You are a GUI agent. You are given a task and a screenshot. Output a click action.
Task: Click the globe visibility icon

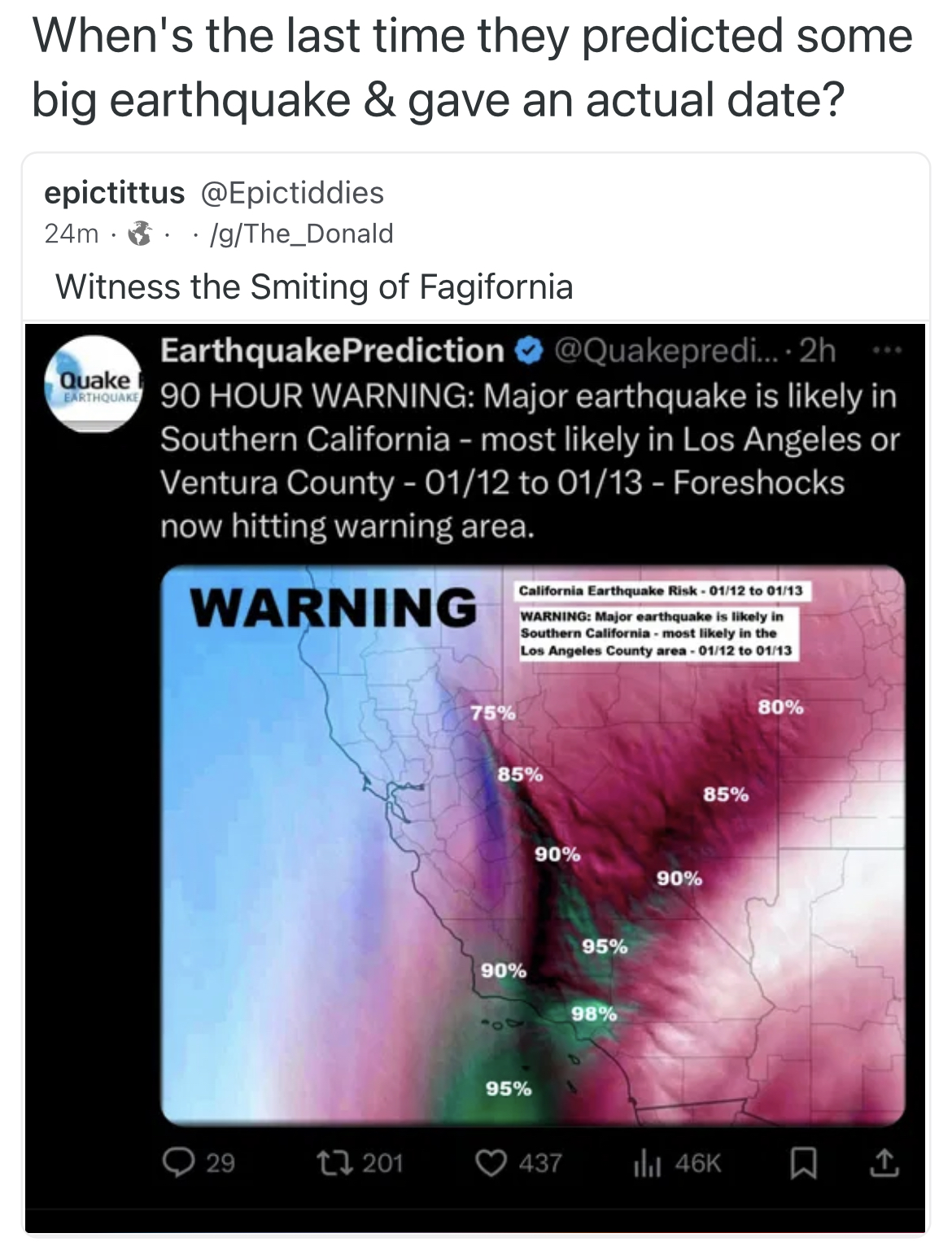(x=142, y=234)
